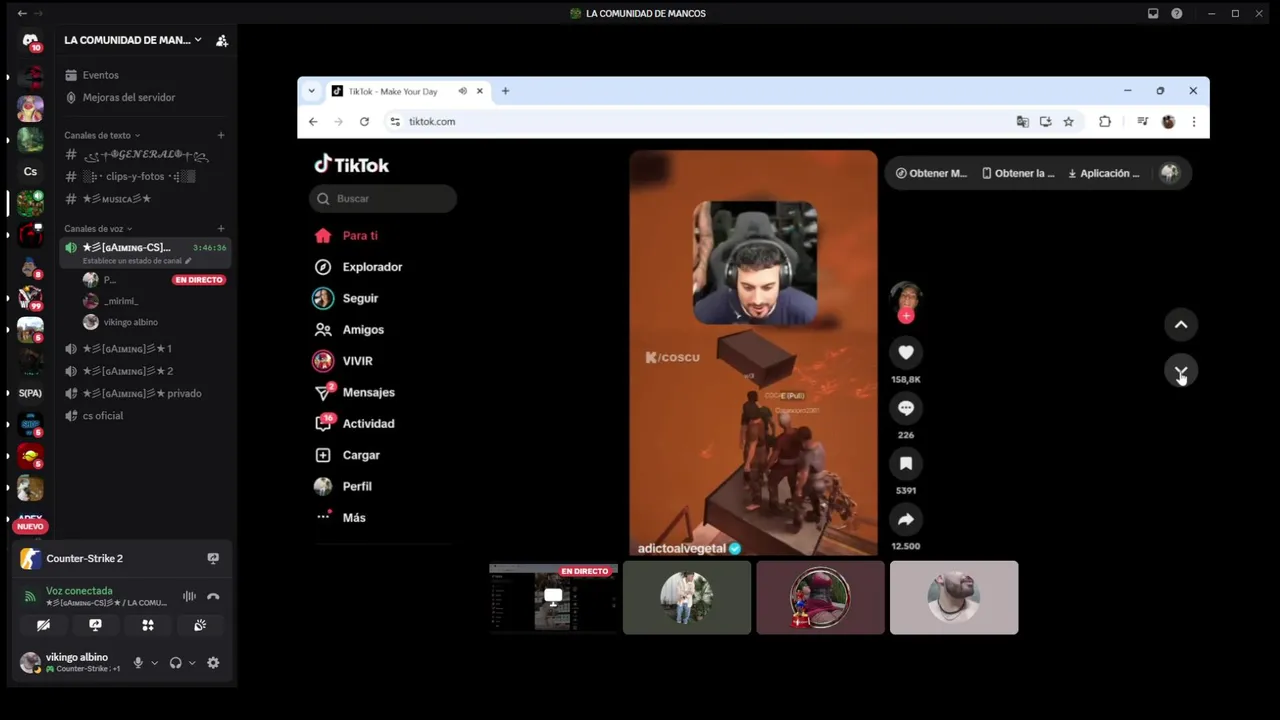Image resolution: width=1280 pixels, height=720 pixels.
Task: Set channel status via Establece un estado
Action: (136, 261)
